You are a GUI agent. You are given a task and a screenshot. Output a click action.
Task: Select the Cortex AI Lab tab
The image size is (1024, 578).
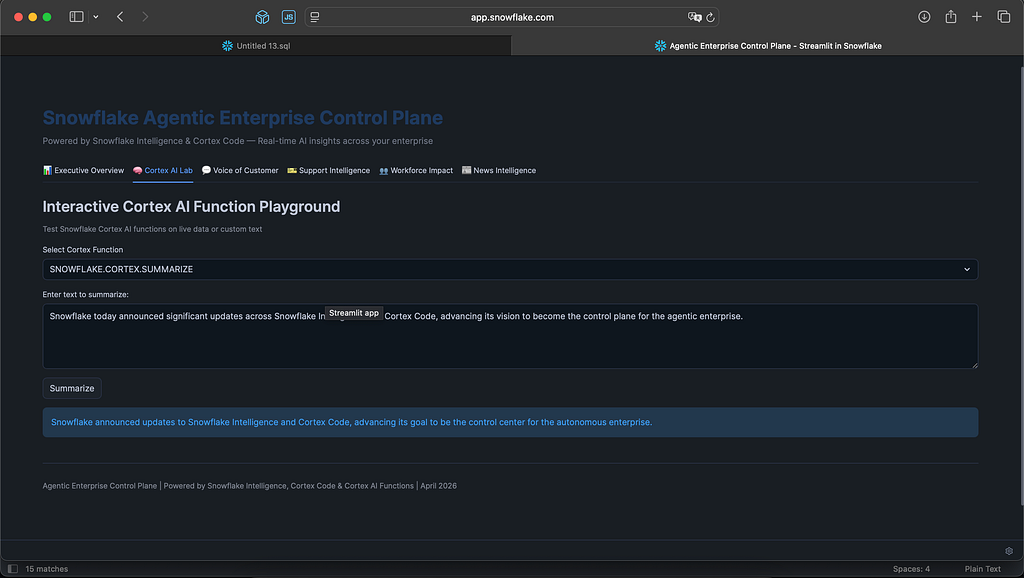click(x=163, y=170)
